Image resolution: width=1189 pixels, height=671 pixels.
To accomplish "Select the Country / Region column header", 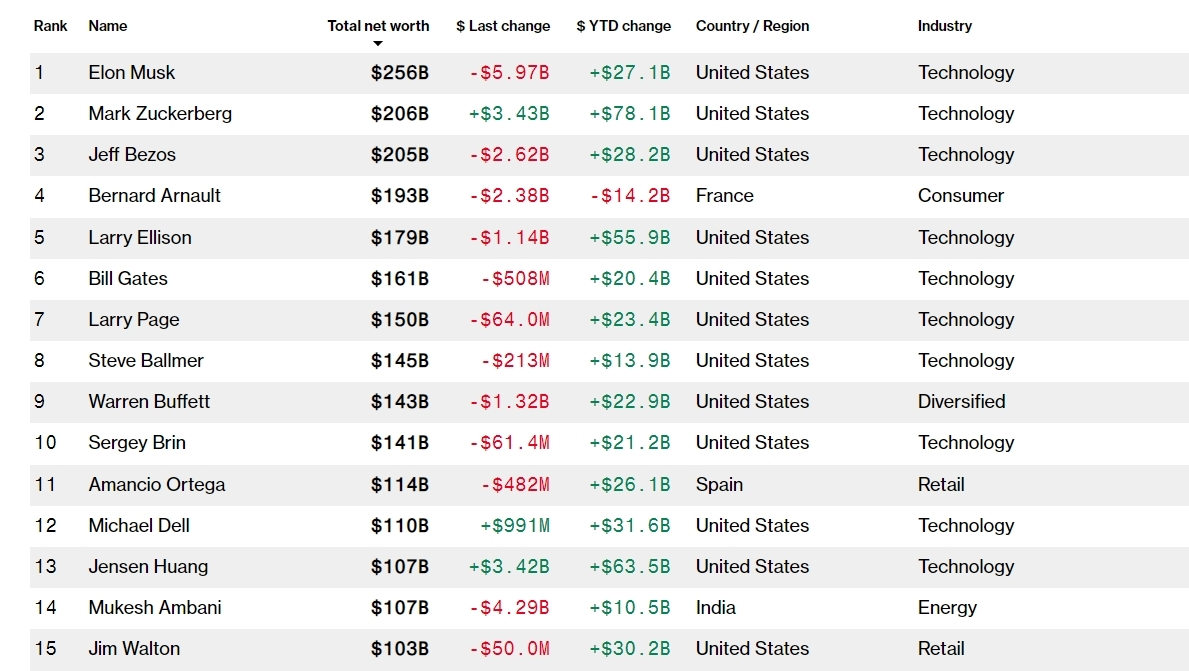I will [x=752, y=26].
